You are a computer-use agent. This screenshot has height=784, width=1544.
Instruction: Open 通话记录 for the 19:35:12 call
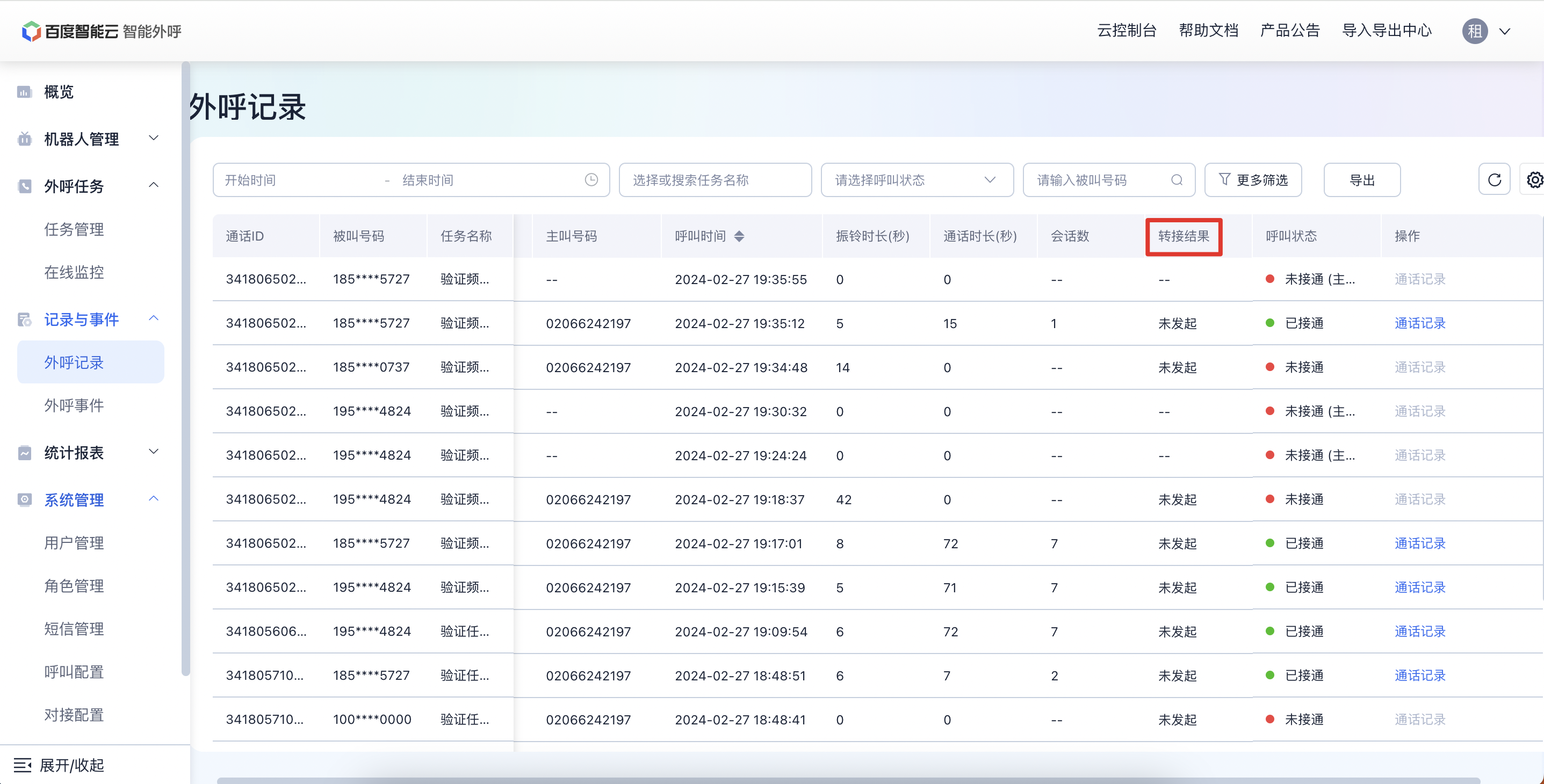(1420, 323)
